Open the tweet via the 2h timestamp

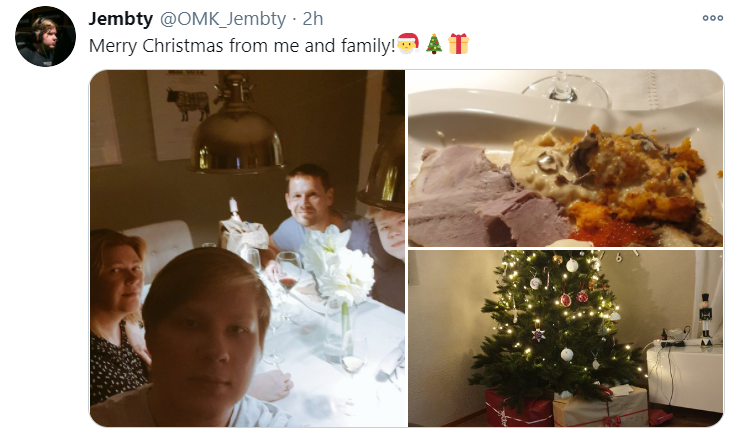313,19
